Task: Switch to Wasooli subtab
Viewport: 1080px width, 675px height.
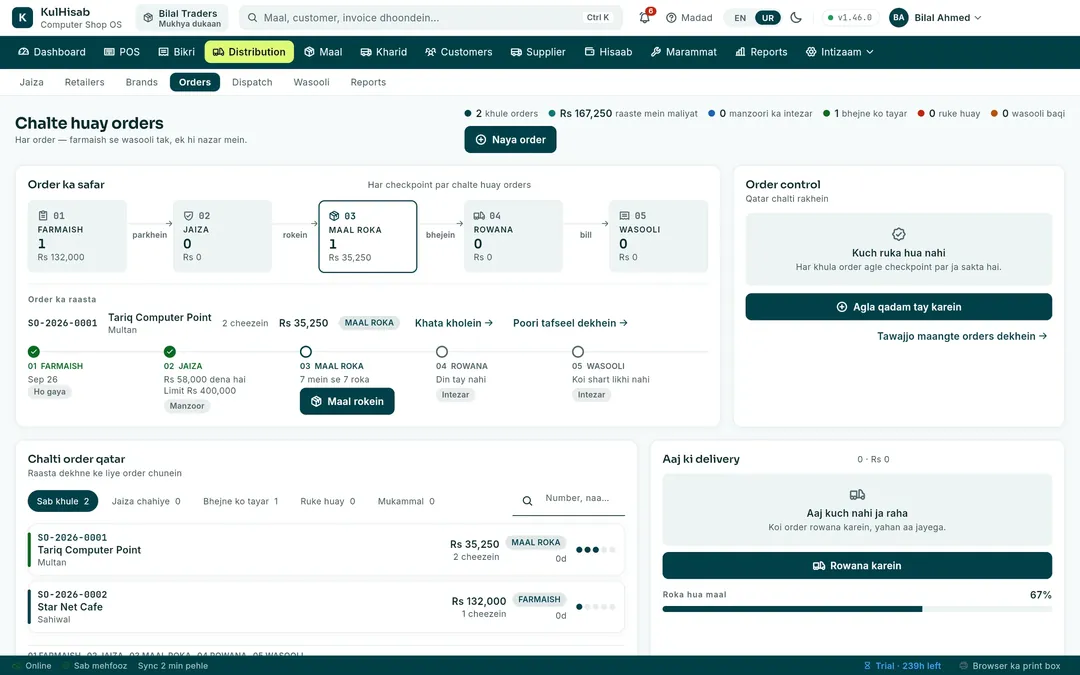Action: pos(311,82)
